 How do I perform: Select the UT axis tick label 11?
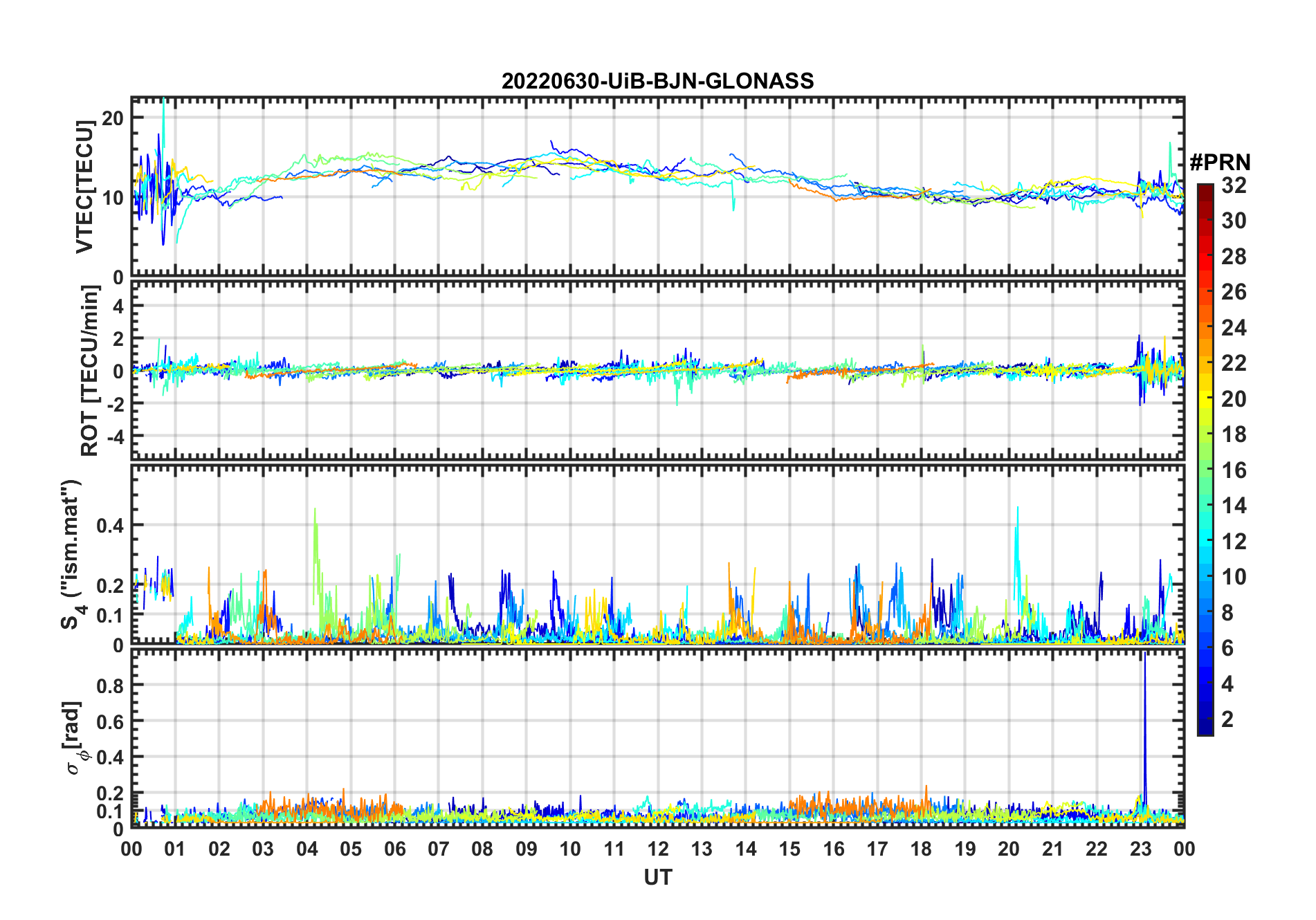614,849
